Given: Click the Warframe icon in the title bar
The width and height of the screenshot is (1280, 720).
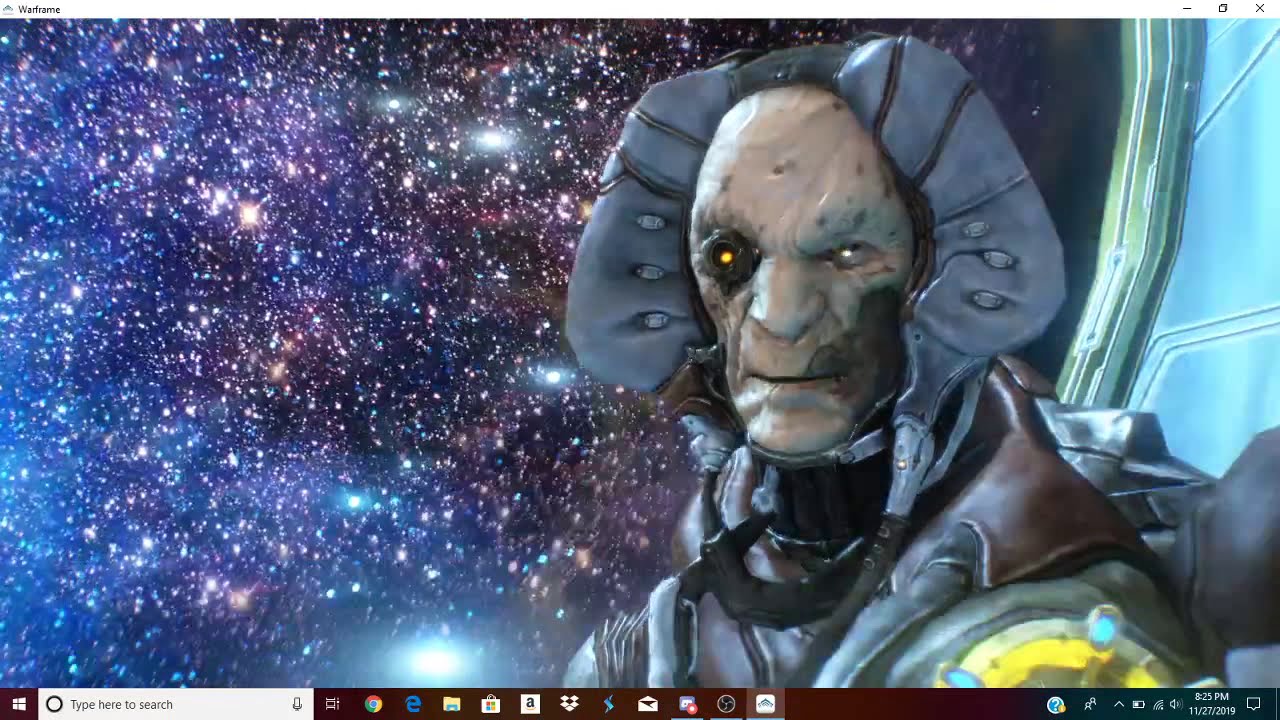Looking at the screenshot, I should 8,9.
